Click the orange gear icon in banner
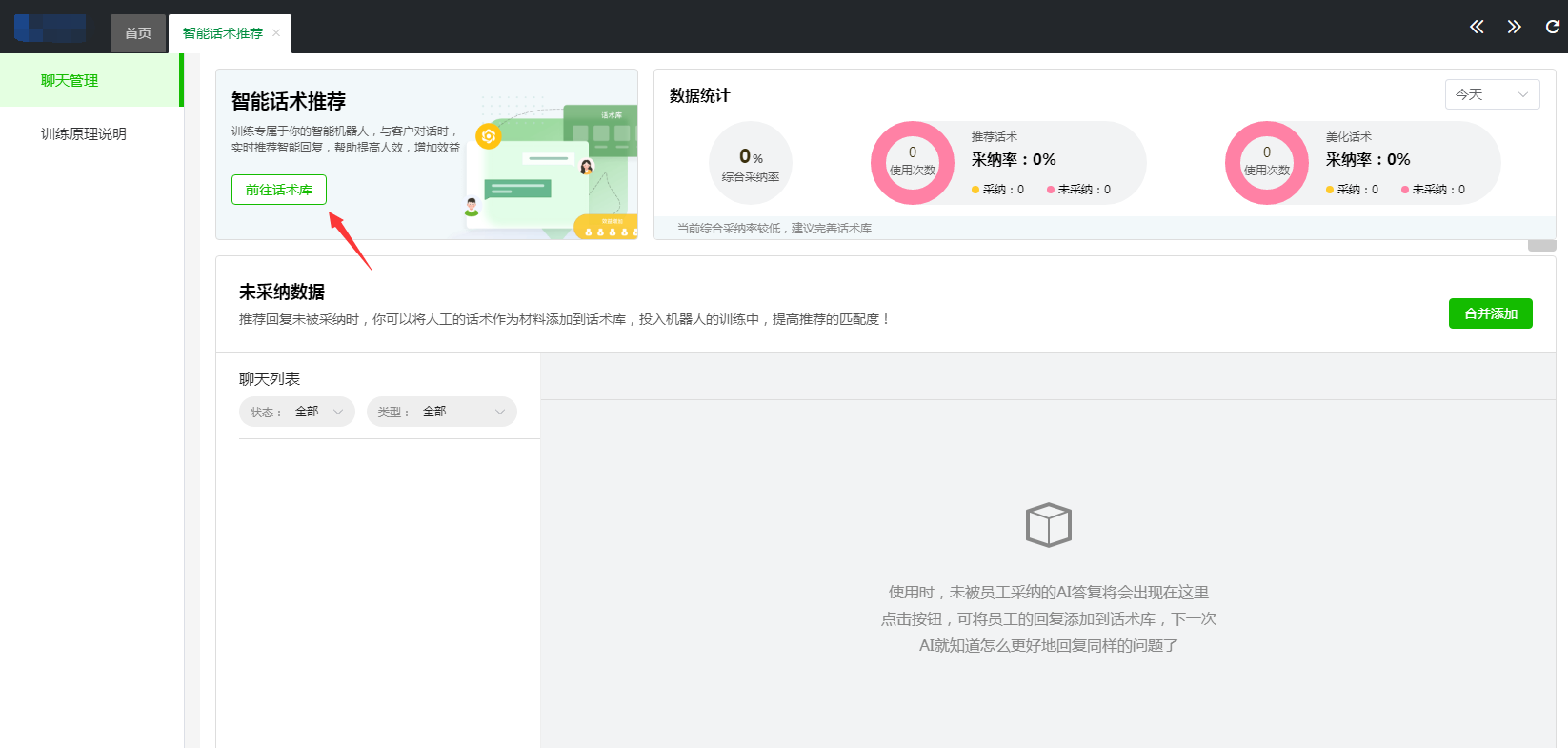This screenshot has height=748, width=1568. (489, 136)
